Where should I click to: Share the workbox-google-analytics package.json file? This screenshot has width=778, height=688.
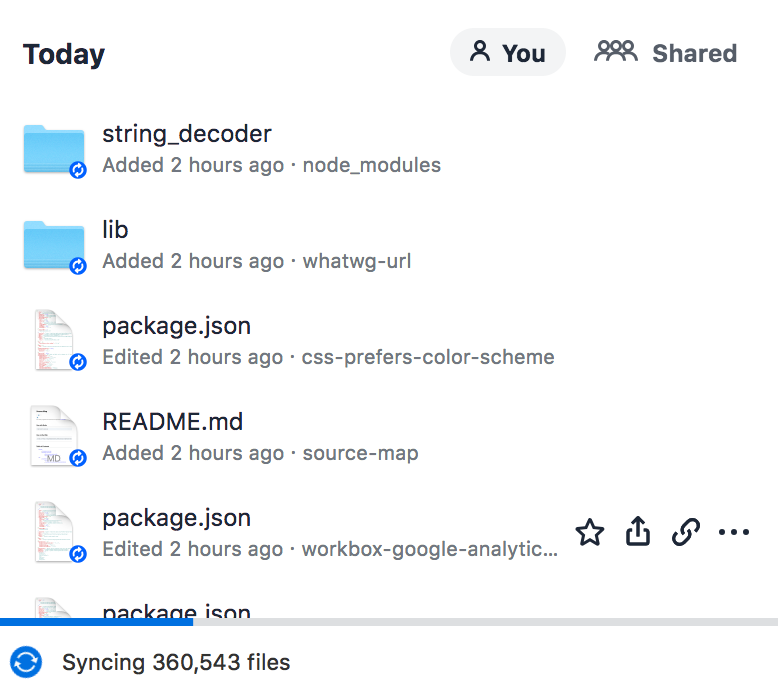tap(638, 532)
